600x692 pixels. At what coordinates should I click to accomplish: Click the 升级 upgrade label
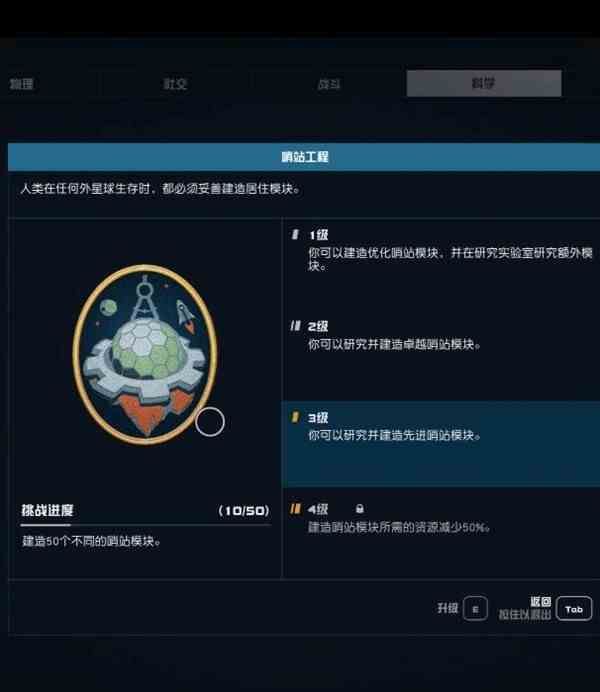tap(447, 608)
